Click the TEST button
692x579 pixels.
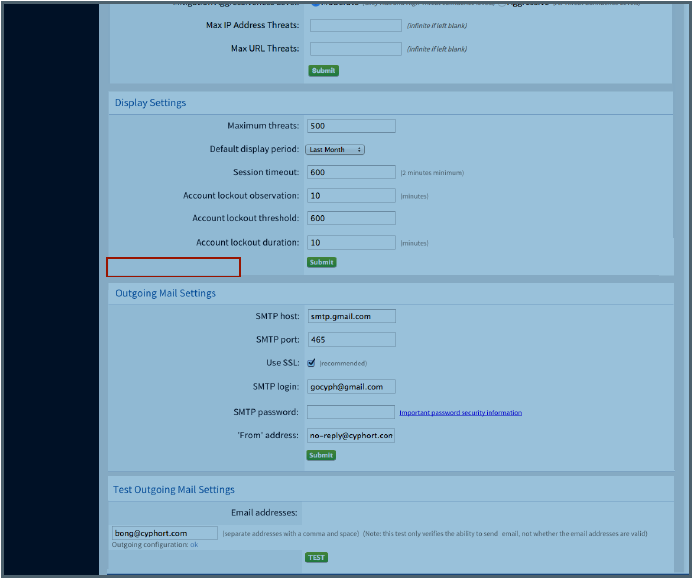pos(316,557)
